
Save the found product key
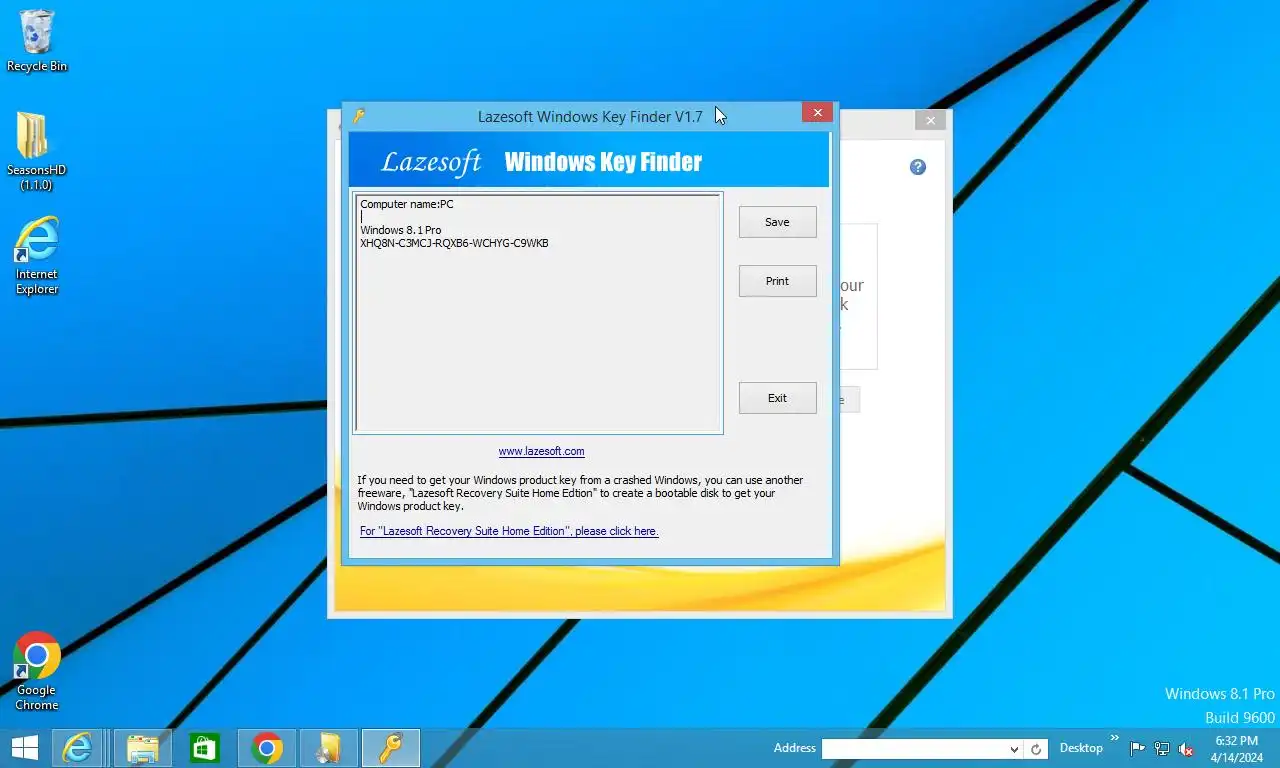tap(777, 222)
